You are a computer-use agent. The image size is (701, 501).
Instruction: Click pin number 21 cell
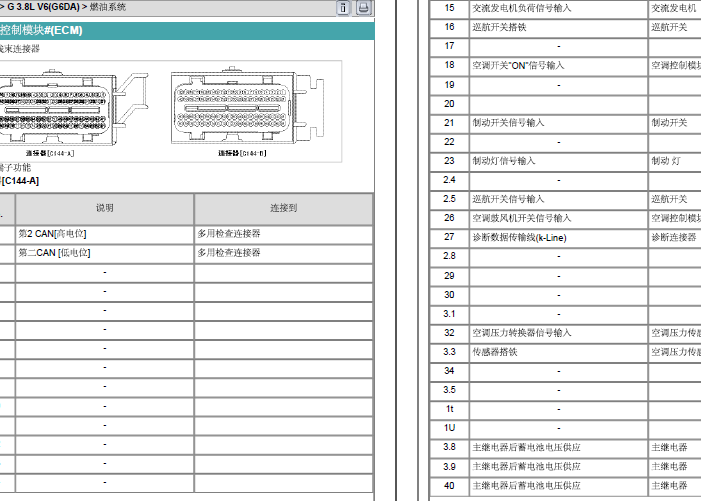pos(449,123)
